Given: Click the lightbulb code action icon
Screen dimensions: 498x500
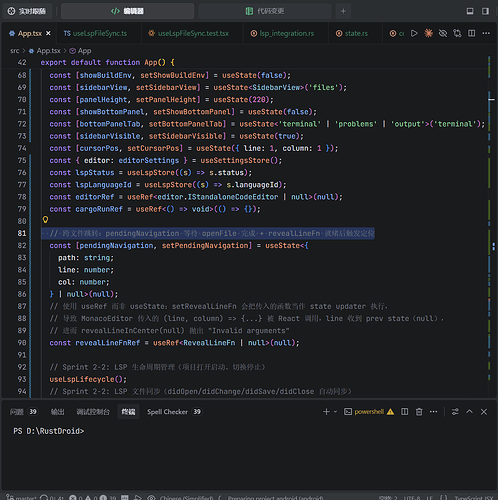Looking at the screenshot, I should click(x=45, y=220).
